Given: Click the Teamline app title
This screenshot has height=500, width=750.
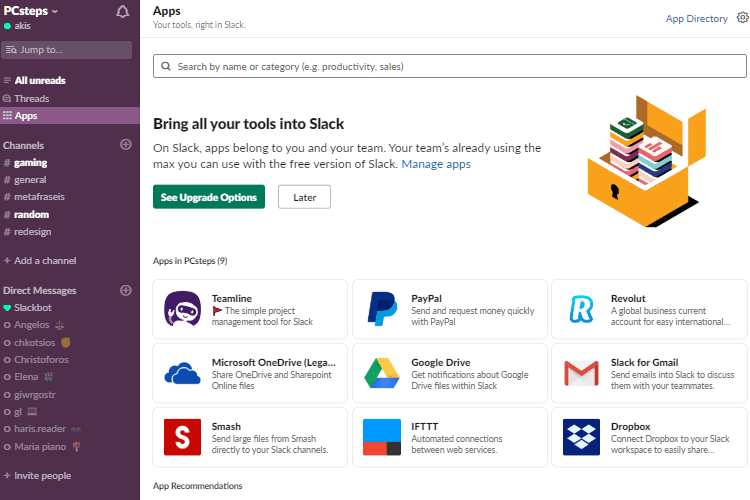Looking at the screenshot, I should point(232,299).
